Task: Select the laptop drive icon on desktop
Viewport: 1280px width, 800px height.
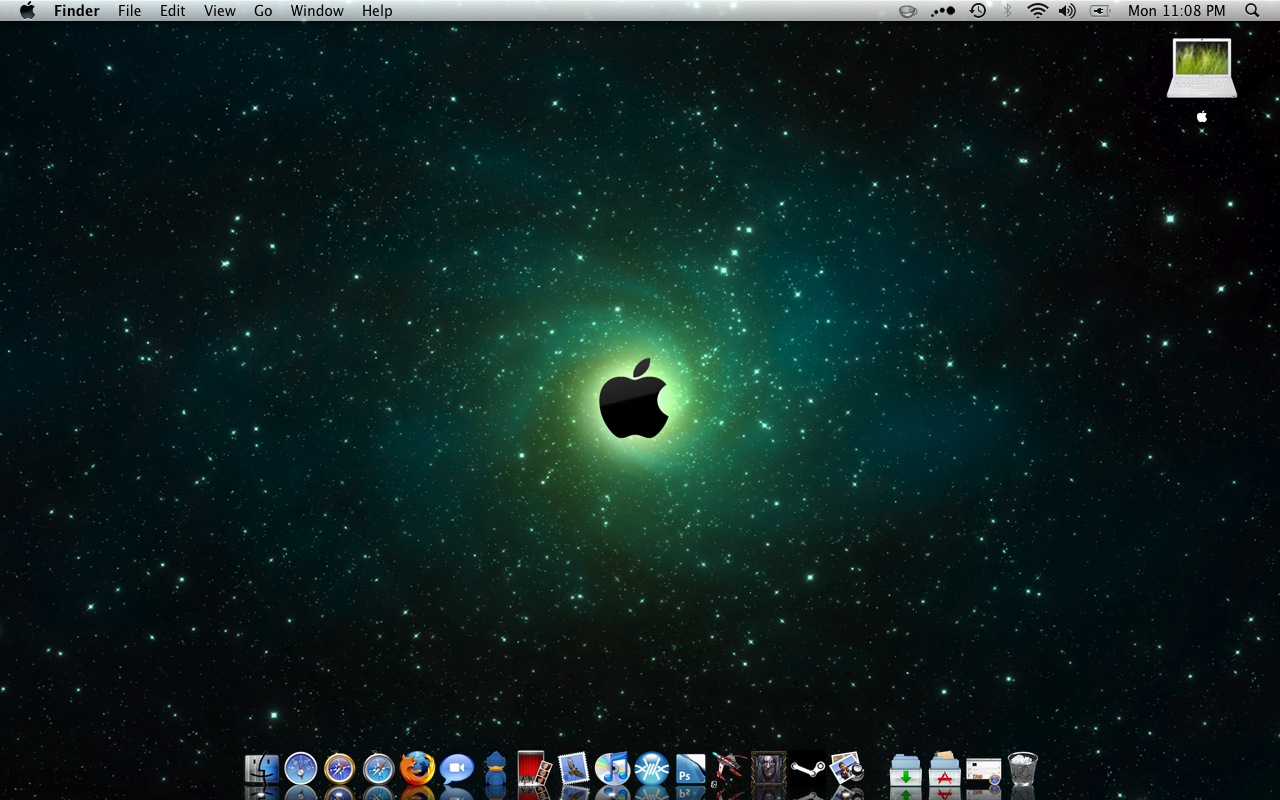Action: pyautogui.click(x=1202, y=68)
